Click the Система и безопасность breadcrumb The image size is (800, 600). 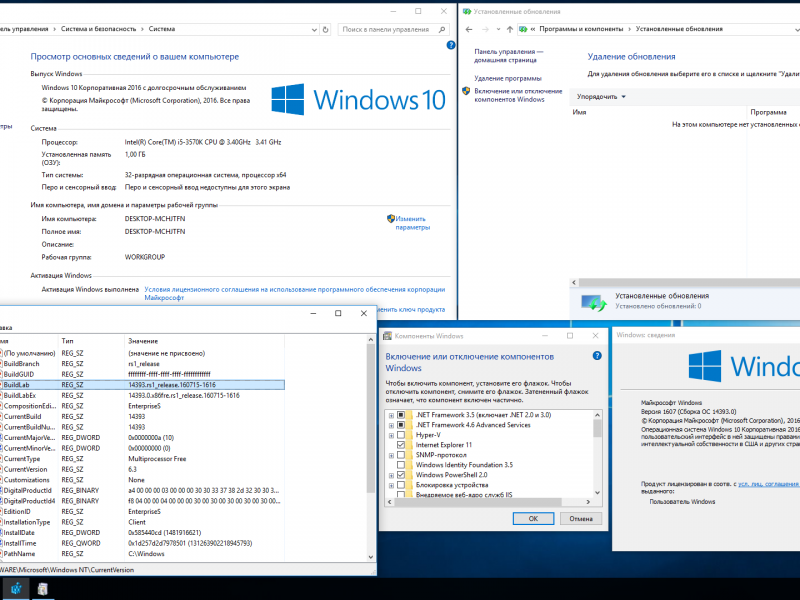[98, 29]
